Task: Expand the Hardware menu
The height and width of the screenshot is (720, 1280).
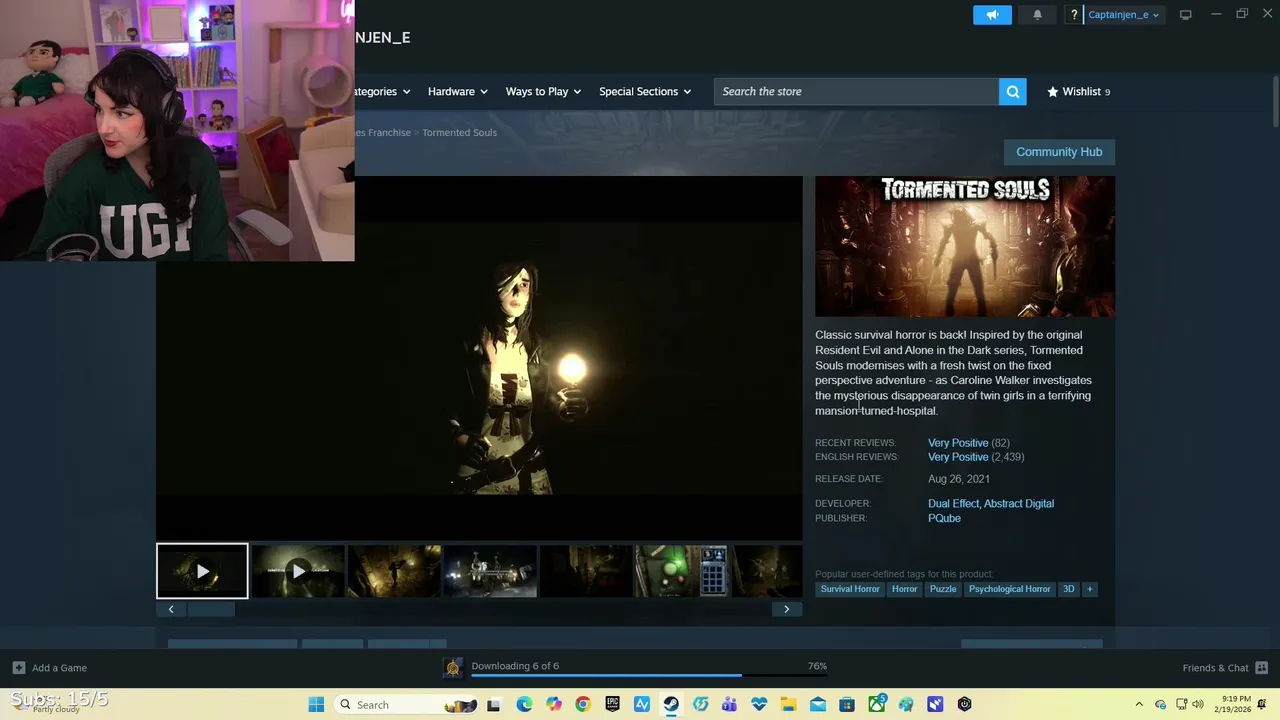Action: (x=457, y=91)
